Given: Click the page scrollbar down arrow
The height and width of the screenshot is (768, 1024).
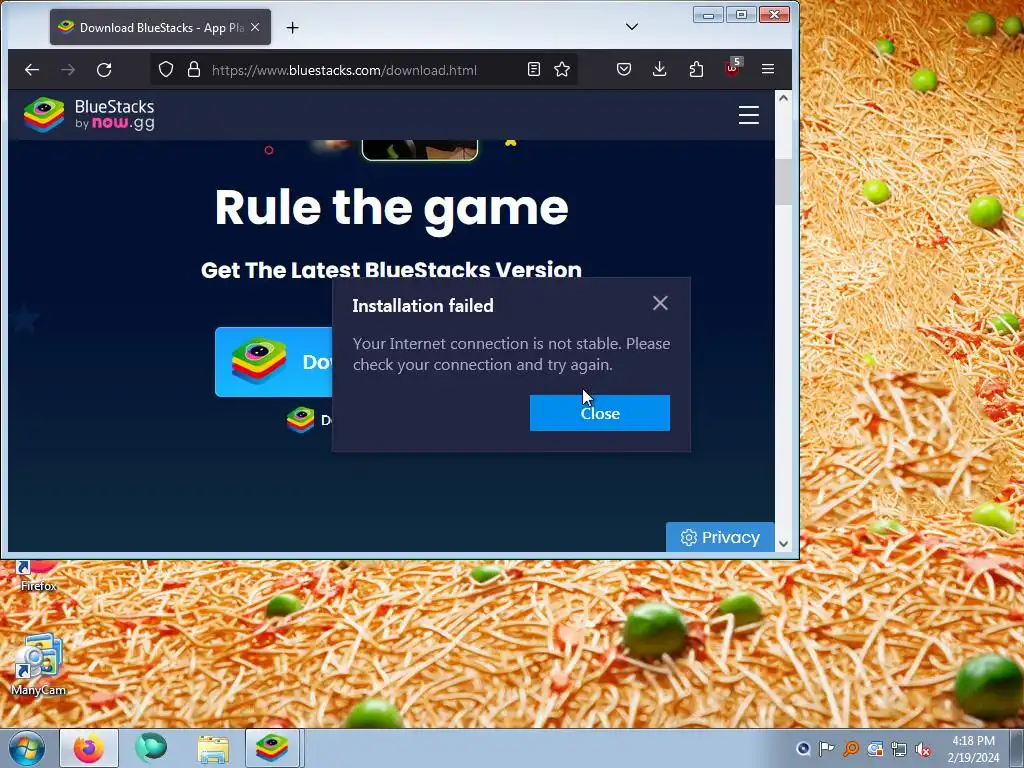Looking at the screenshot, I should 784,543.
